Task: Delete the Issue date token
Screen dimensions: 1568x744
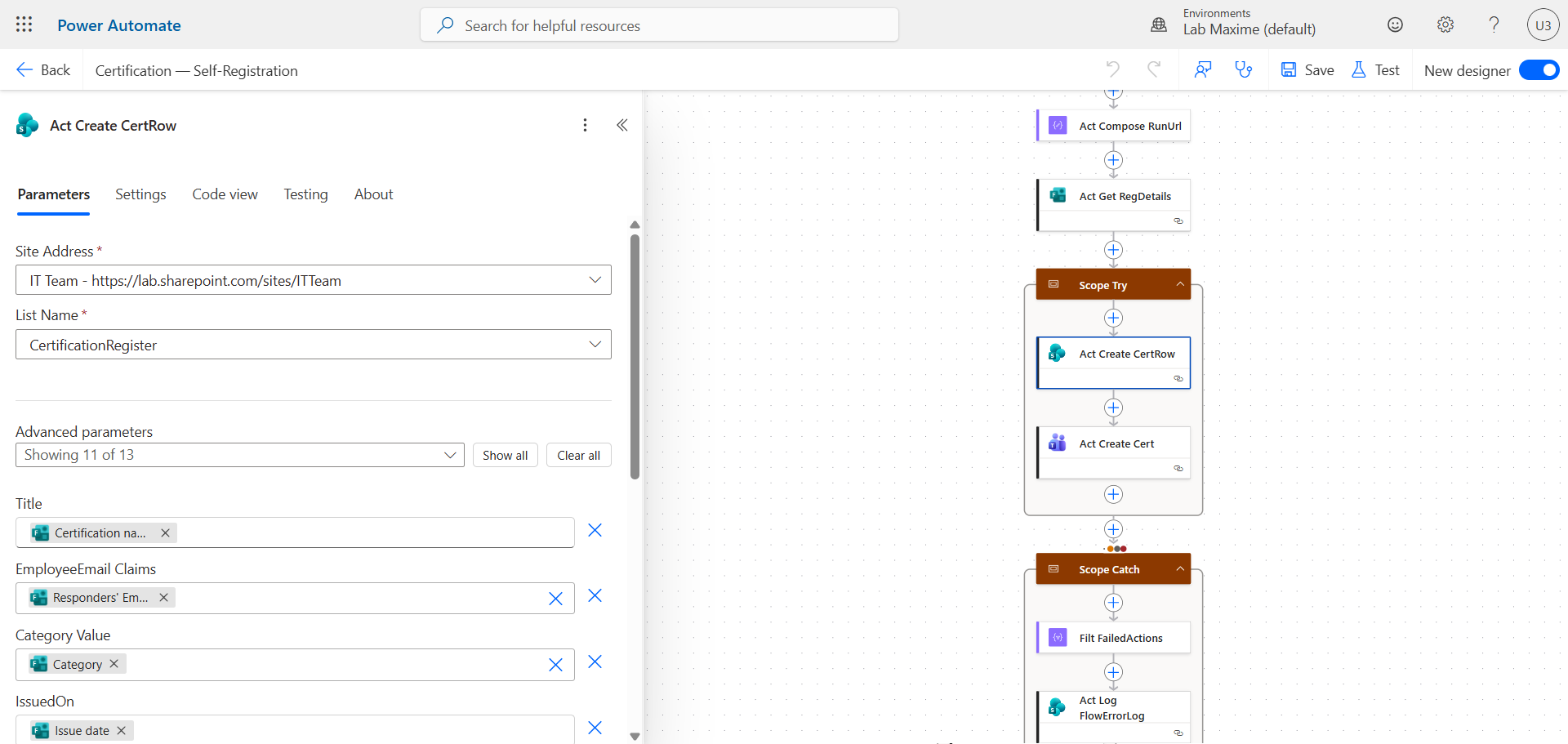Action: tap(121, 730)
